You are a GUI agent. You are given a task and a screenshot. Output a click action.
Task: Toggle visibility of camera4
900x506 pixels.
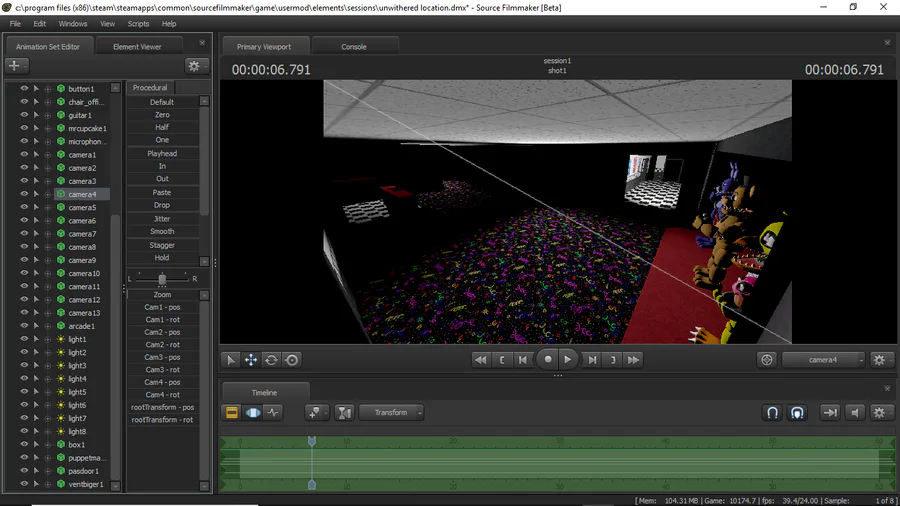(x=24, y=194)
